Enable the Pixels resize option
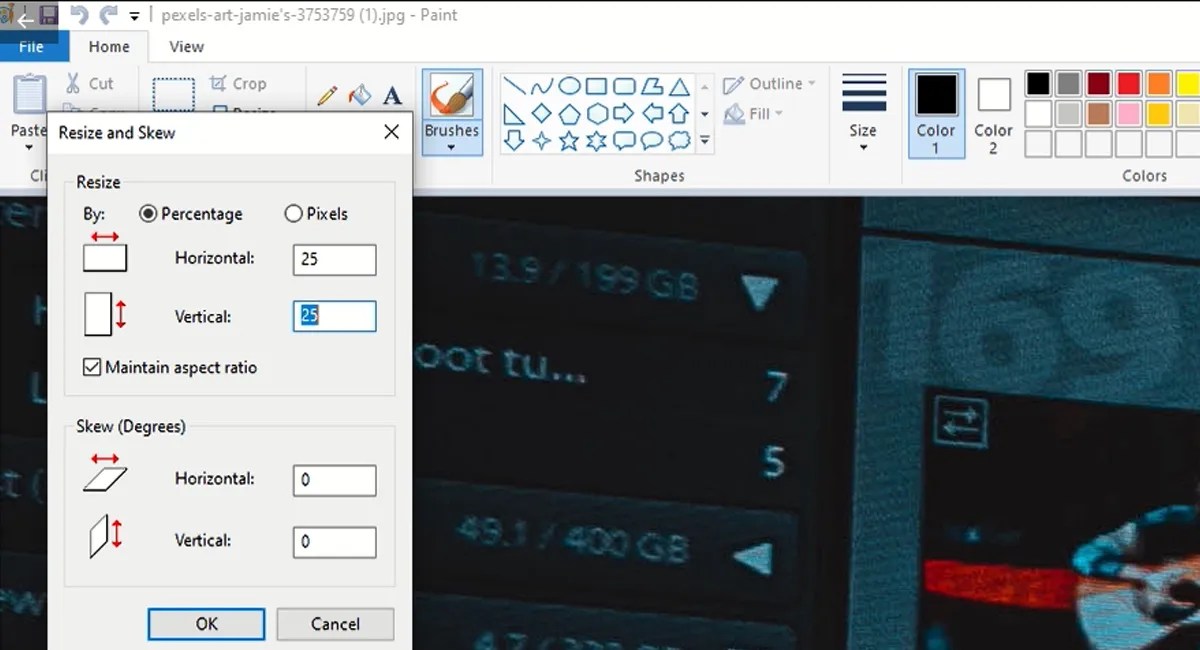 294,213
